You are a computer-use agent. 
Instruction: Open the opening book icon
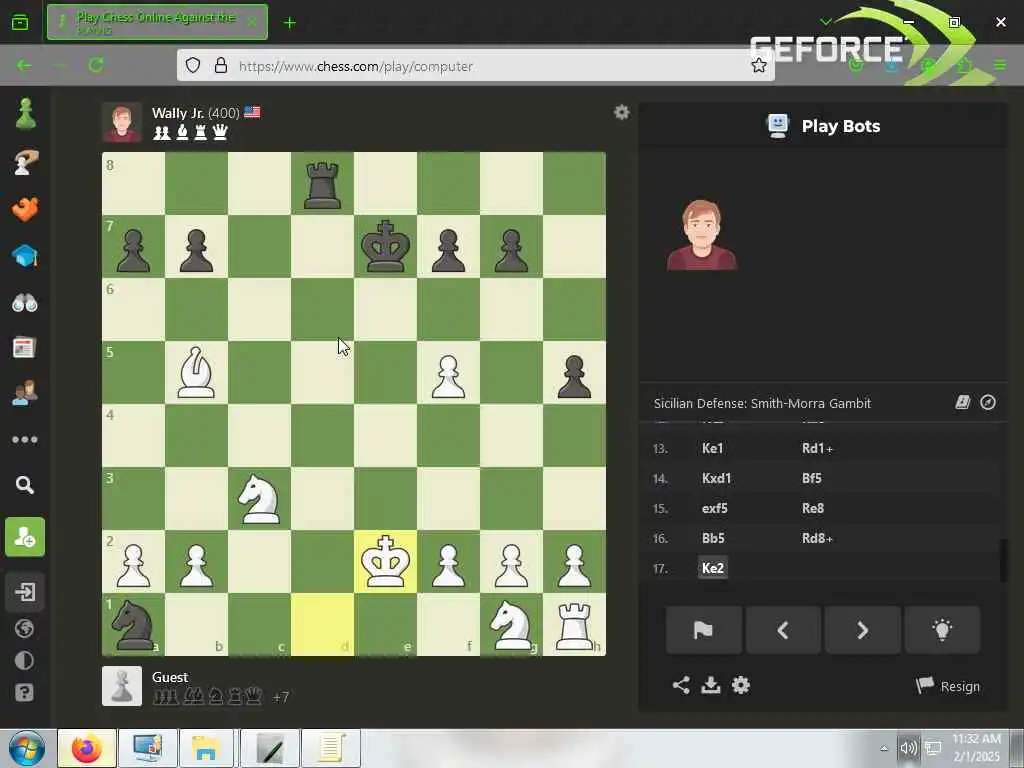click(x=963, y=402)
